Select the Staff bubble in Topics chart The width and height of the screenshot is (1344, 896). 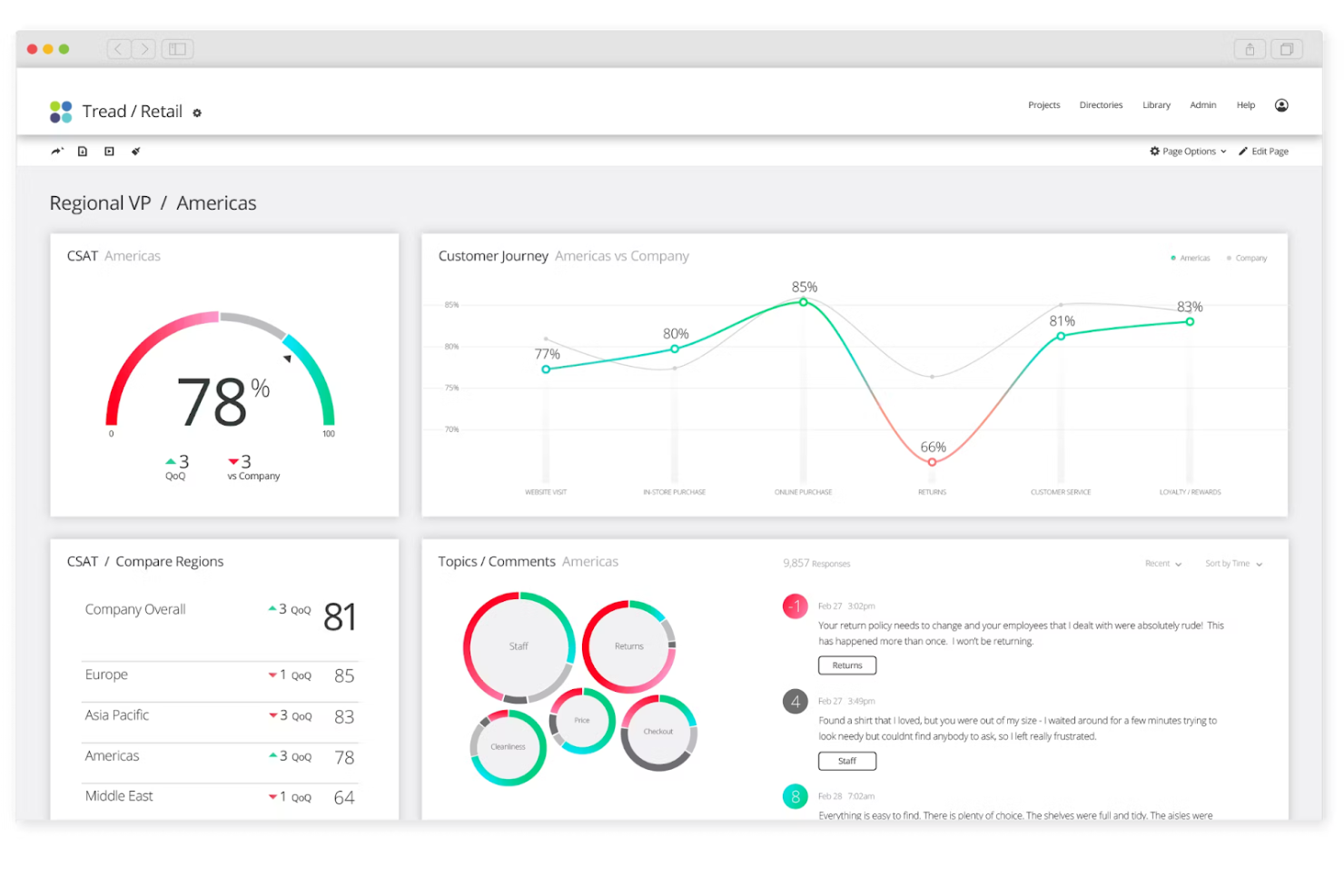point(519,646)
